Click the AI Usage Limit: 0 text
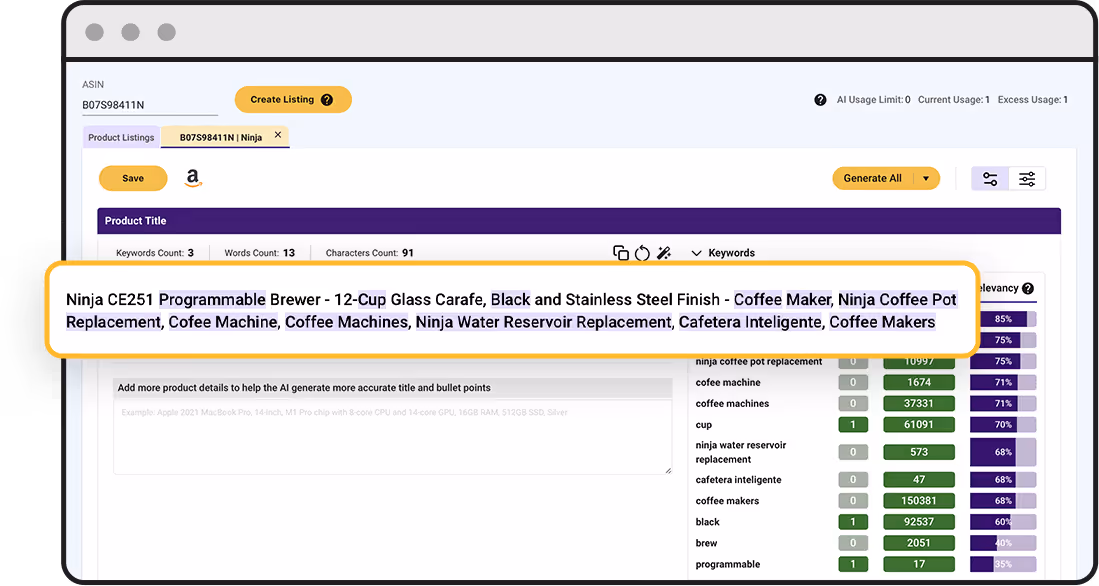1099x586 pixels. point(873,100)
